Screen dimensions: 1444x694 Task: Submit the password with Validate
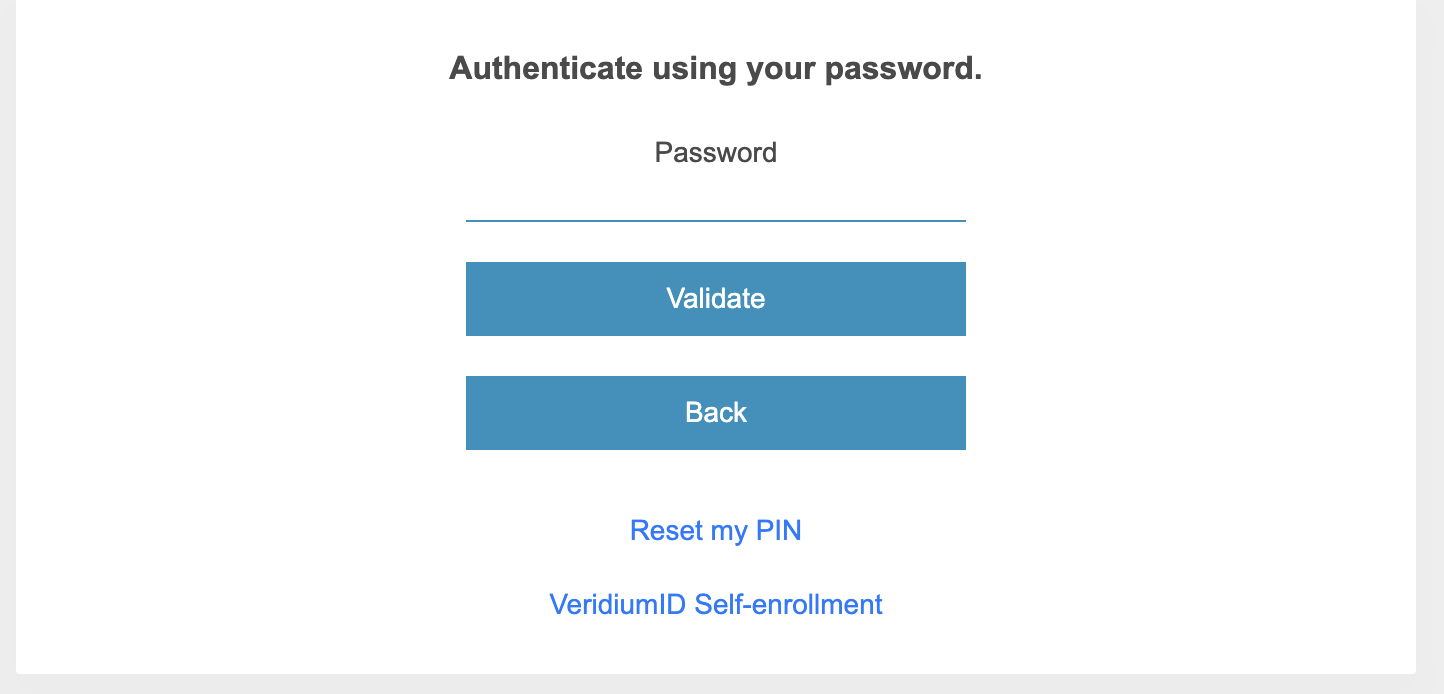pyautogui.click(x=715, y=299)
